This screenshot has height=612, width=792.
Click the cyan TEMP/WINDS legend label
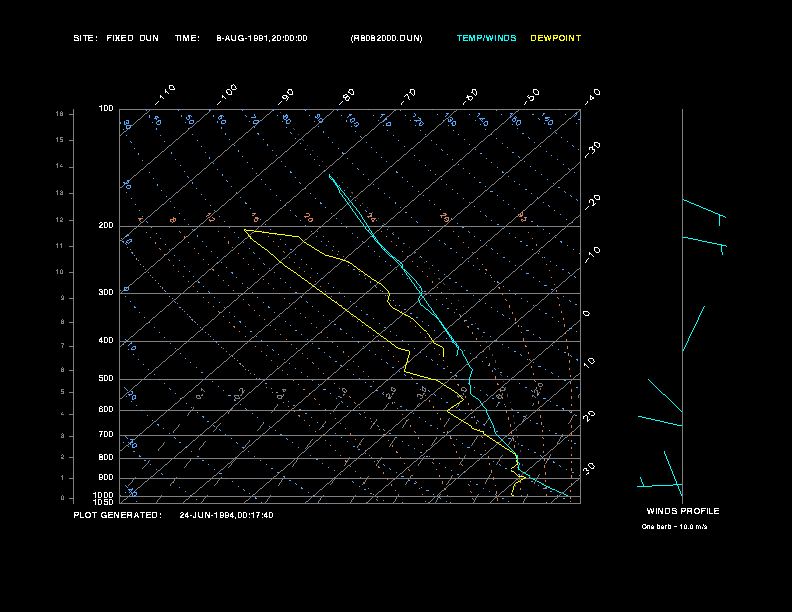(x=486, y=38)
